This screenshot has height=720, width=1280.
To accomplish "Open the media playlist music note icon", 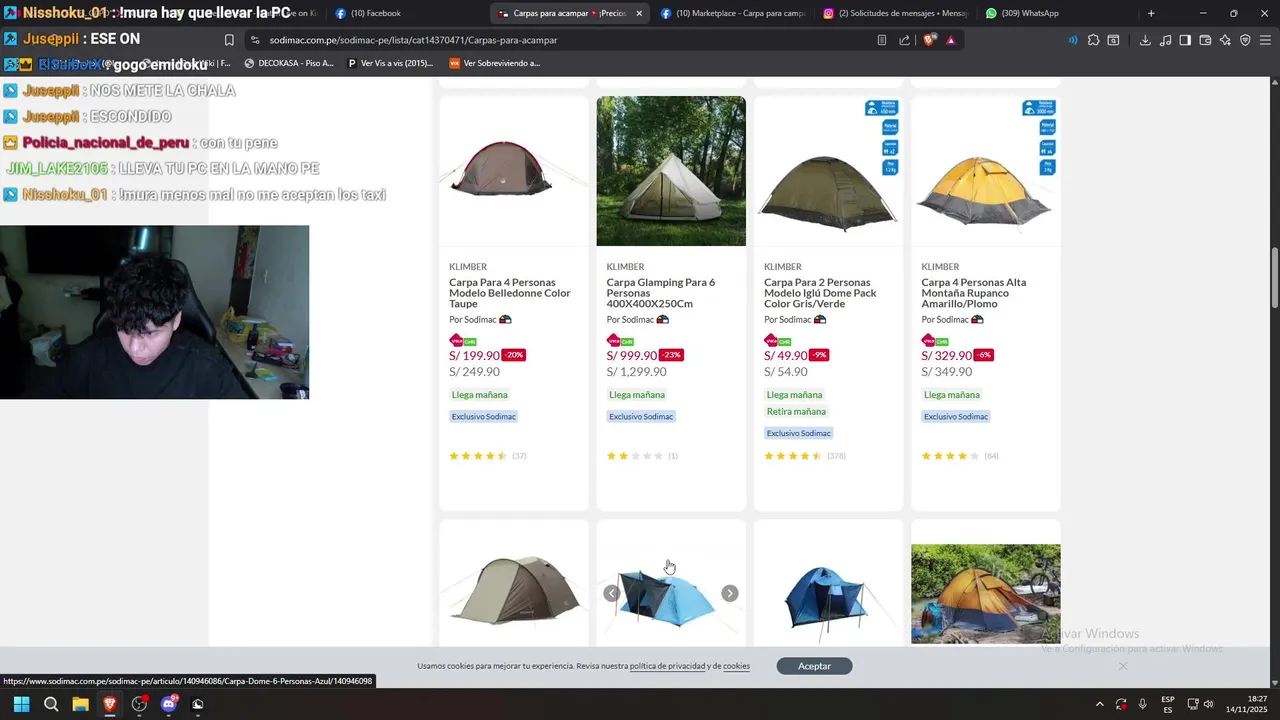I will (1165, 40).
